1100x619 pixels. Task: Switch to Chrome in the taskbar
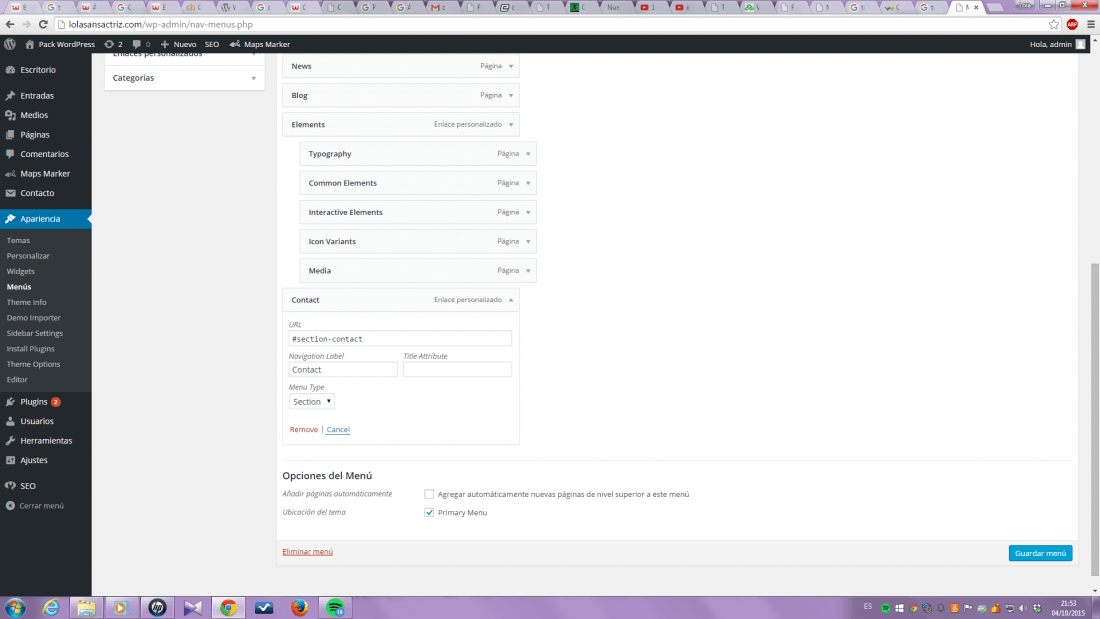pyautogui.click(x=228, y=608)
